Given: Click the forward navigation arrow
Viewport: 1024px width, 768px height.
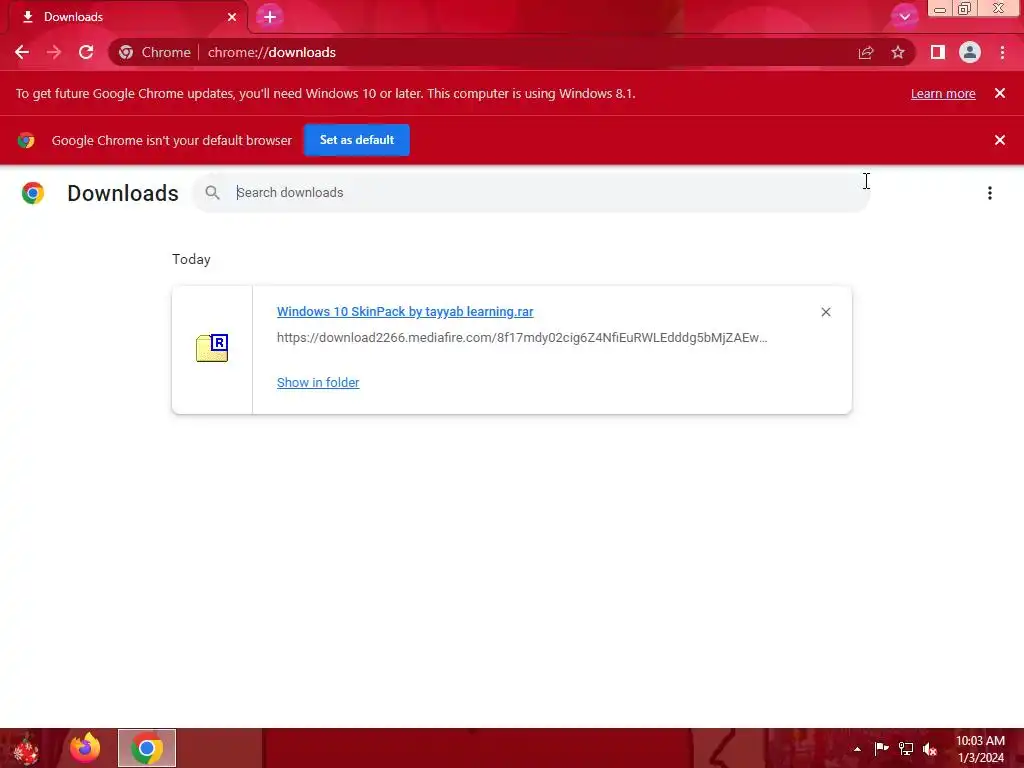Looking at the screenshot, I should point(54,52).
